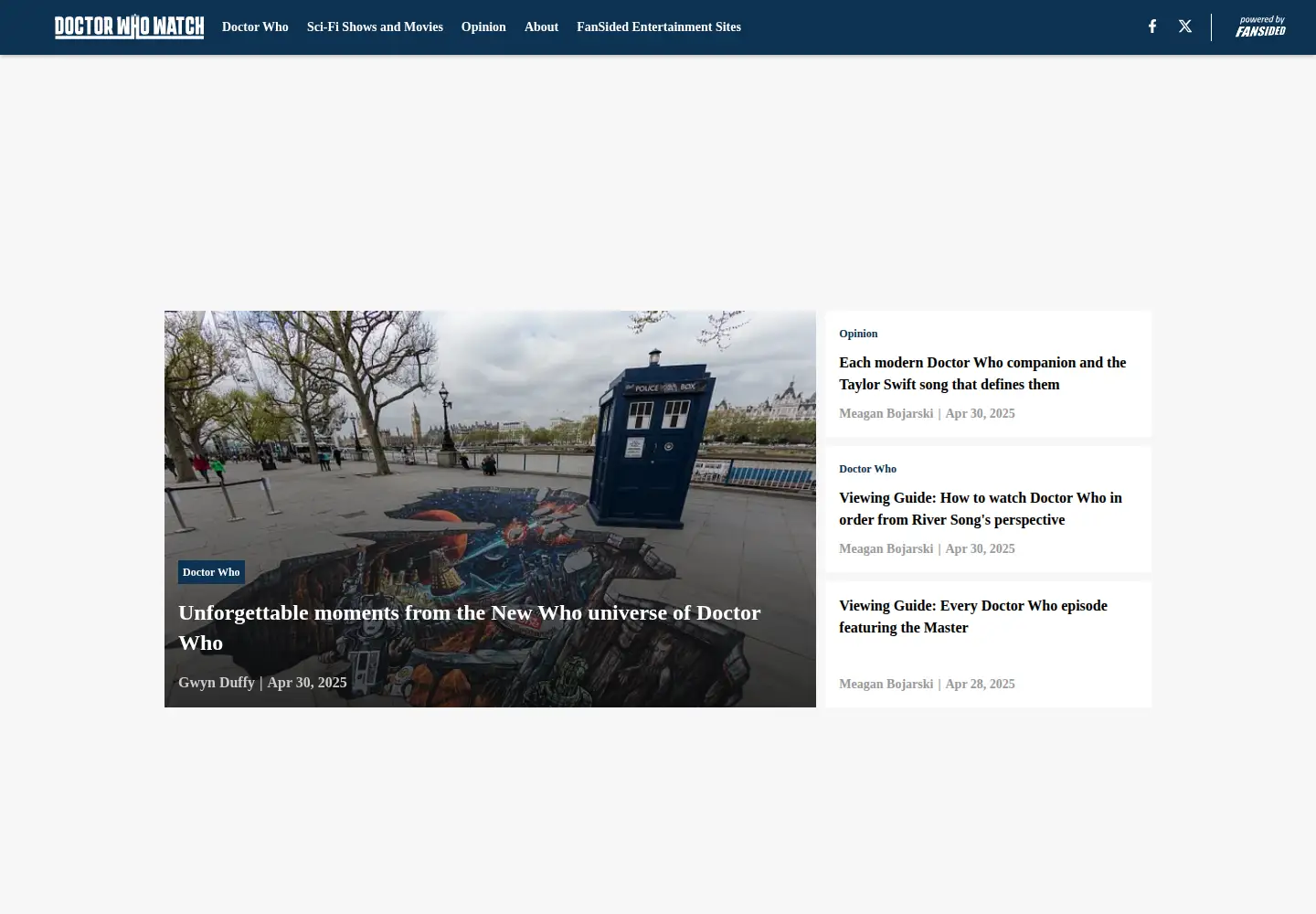Open the FanSided powered-by logo
Screen dimensions: 1316x914
point(1260,27)
